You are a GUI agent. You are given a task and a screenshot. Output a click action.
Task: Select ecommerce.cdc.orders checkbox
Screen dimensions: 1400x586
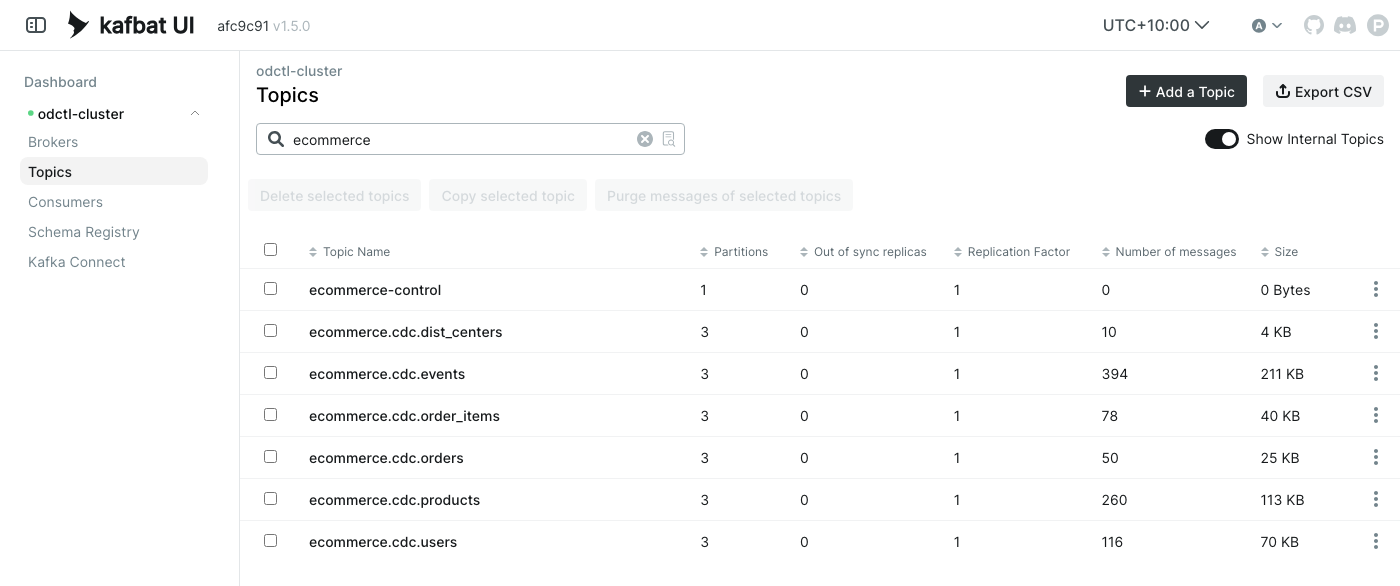point(270,456)
